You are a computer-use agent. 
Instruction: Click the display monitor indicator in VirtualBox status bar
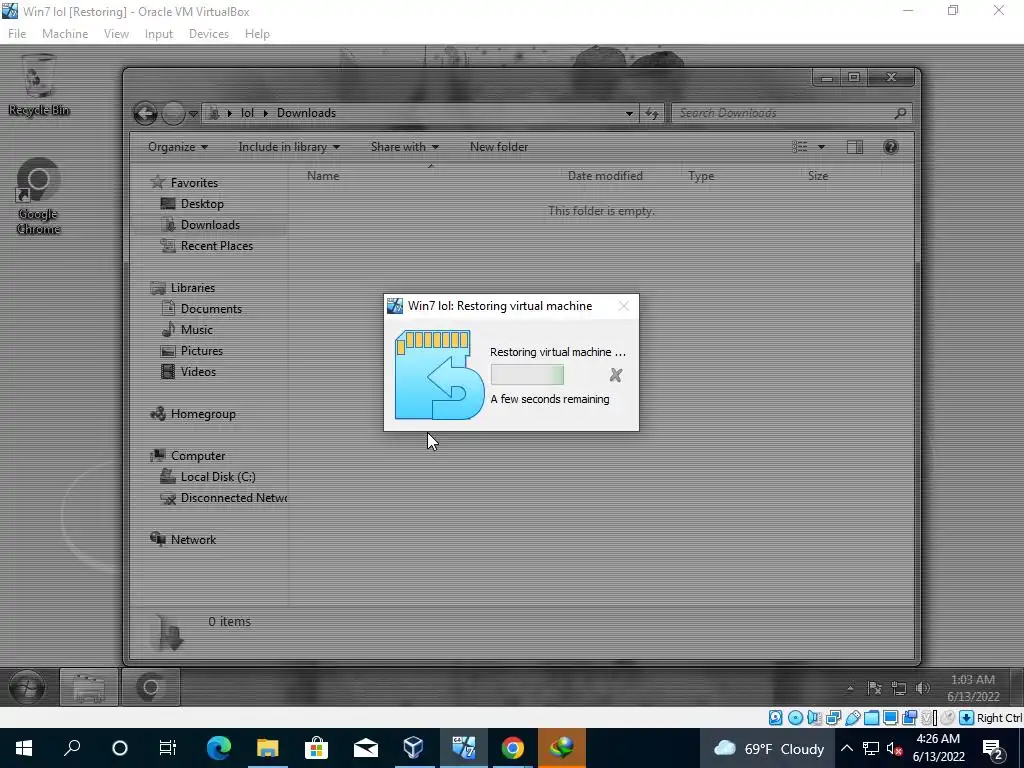tap(890, 718)
